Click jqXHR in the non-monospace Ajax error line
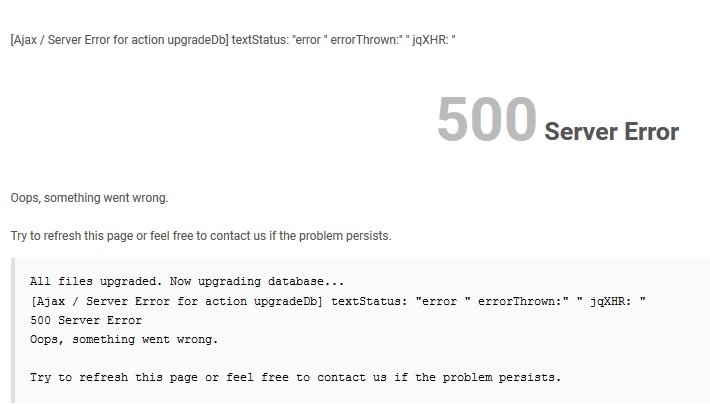This screenshot has height=404, width=710. coord(430,40)
